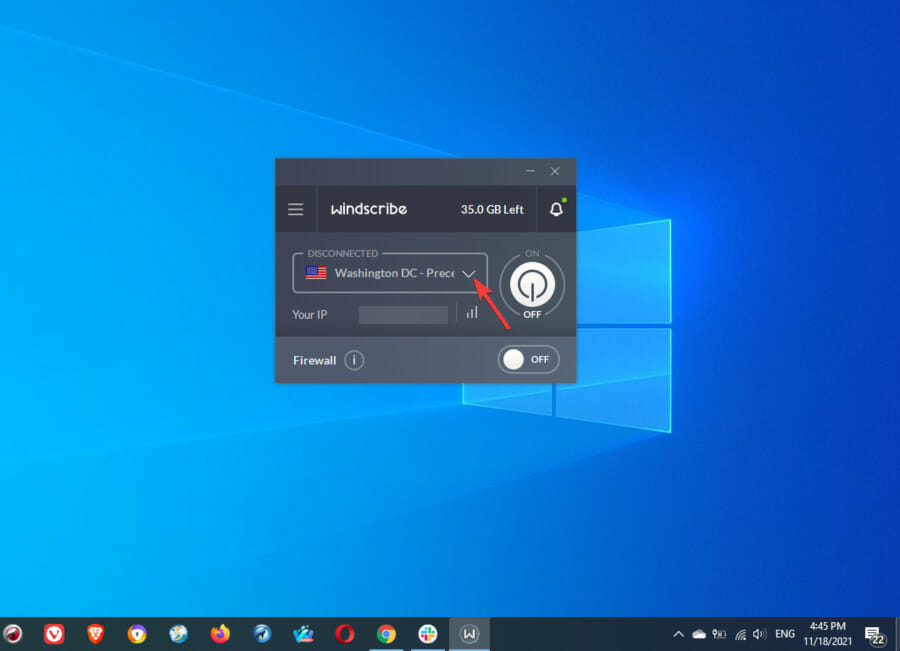Check remaining data via 35.0 GB Left
Viewport: 900px width, 651px height.
[492, 209]
